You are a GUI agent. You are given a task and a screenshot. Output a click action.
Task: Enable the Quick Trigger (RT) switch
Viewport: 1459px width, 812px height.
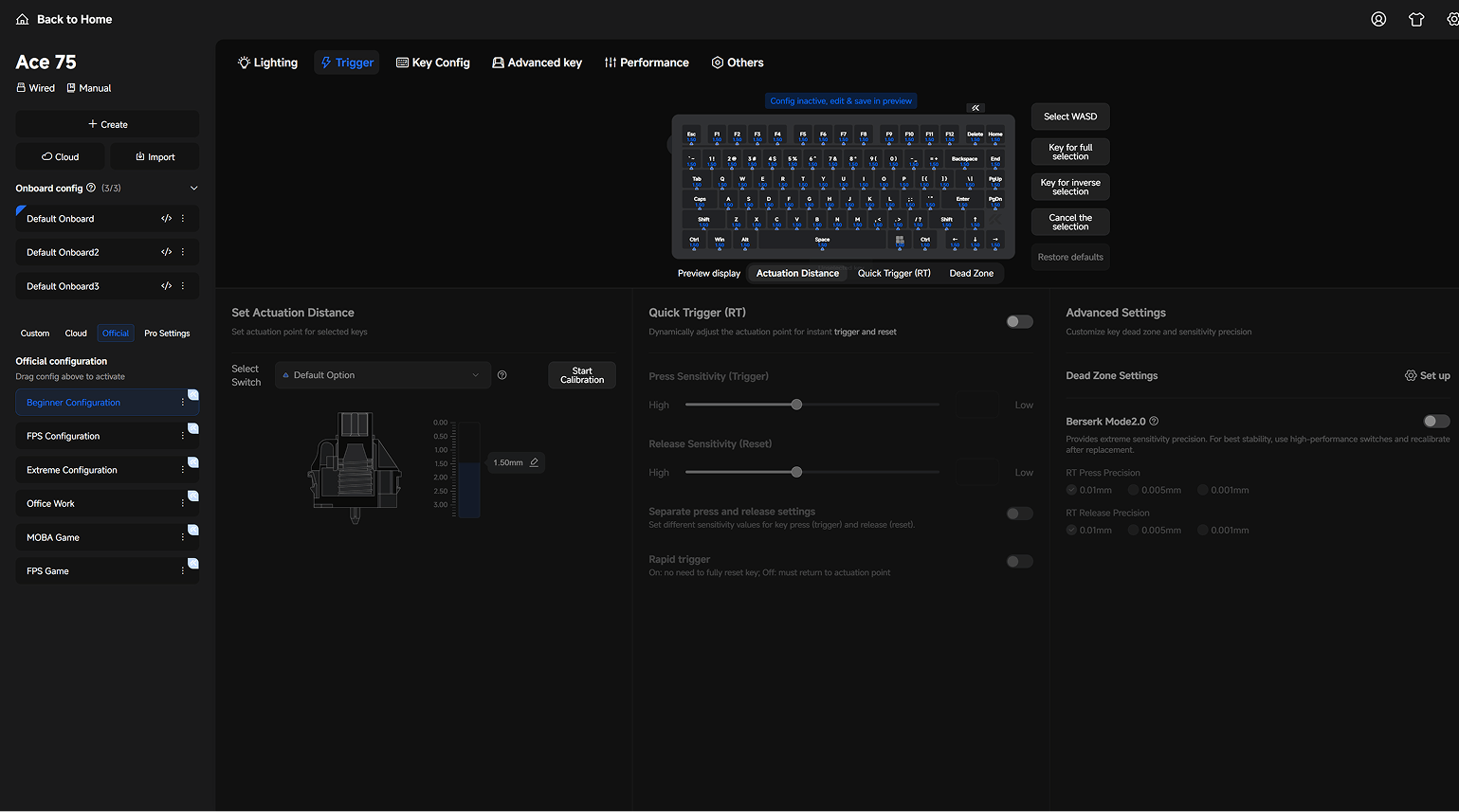(1020, 321)
